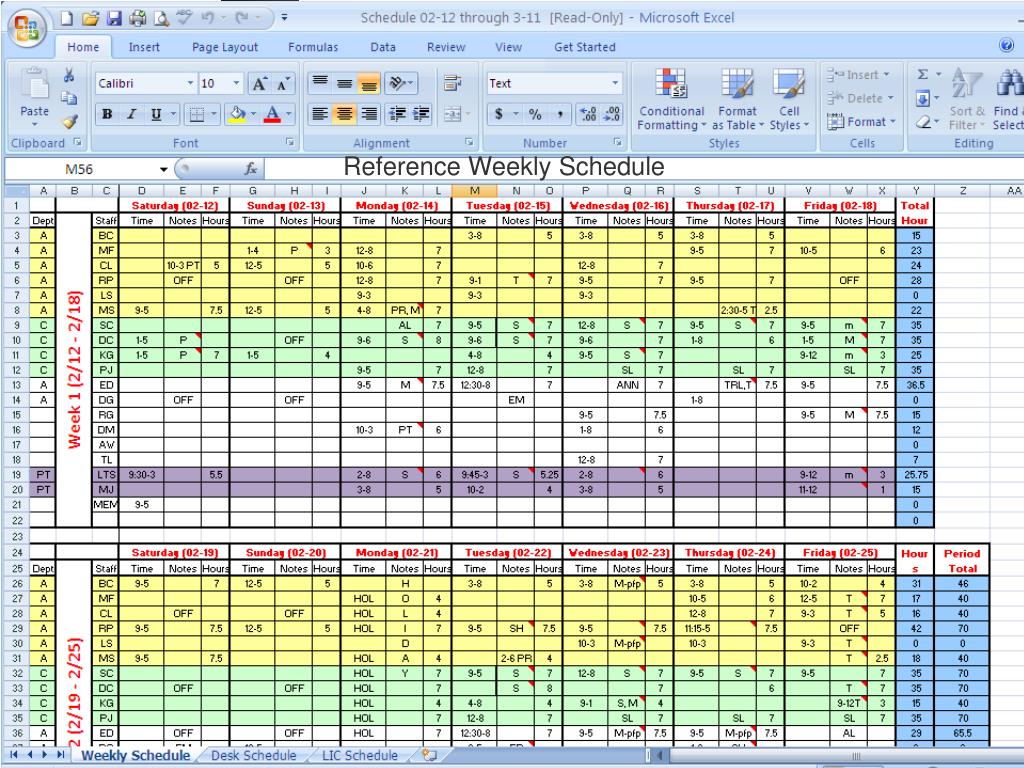This screenshot has width=1024, height=768.
Task: Toggle Middle Align for cells
Action: [x=344, y=83]
